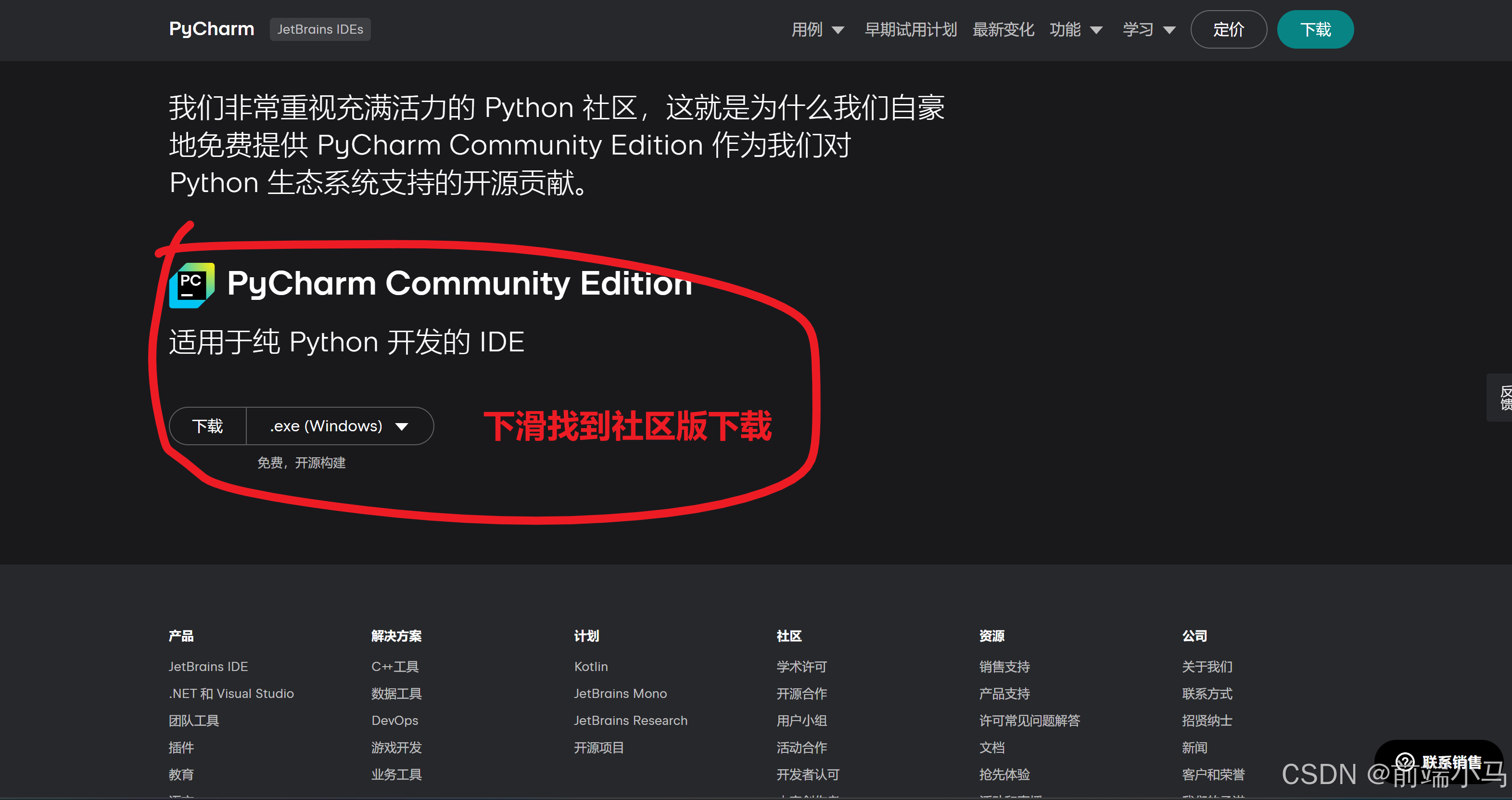
Task: Open 团队工具 footer link
Action: click(194, 721)
